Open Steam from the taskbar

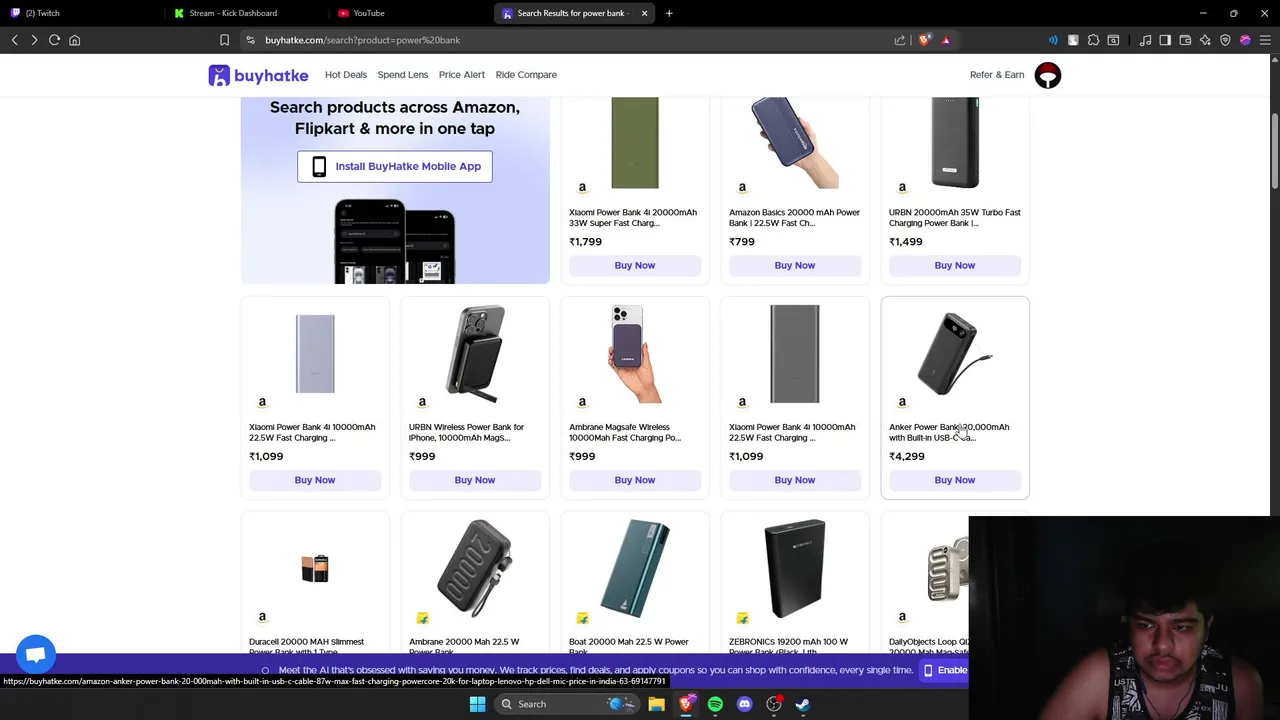click(803, 704)
